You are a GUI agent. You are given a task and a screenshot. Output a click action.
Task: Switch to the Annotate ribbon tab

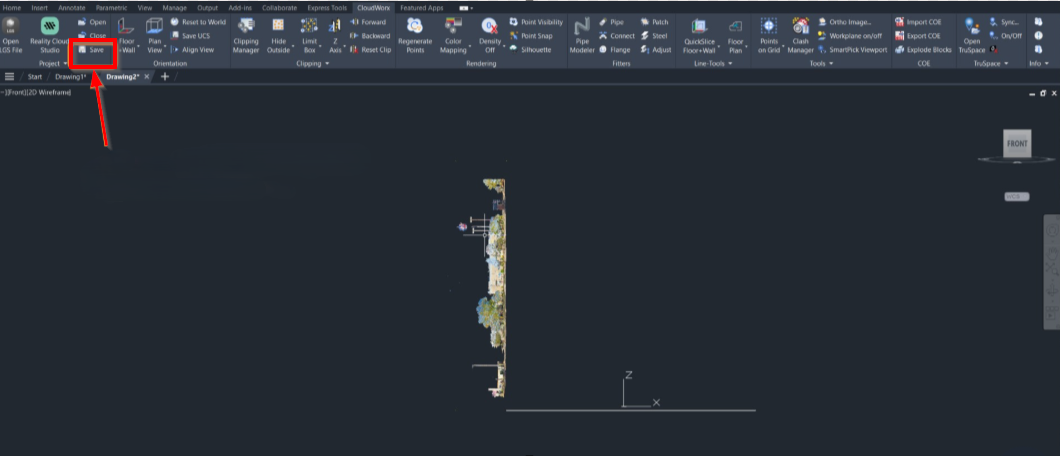71,7
